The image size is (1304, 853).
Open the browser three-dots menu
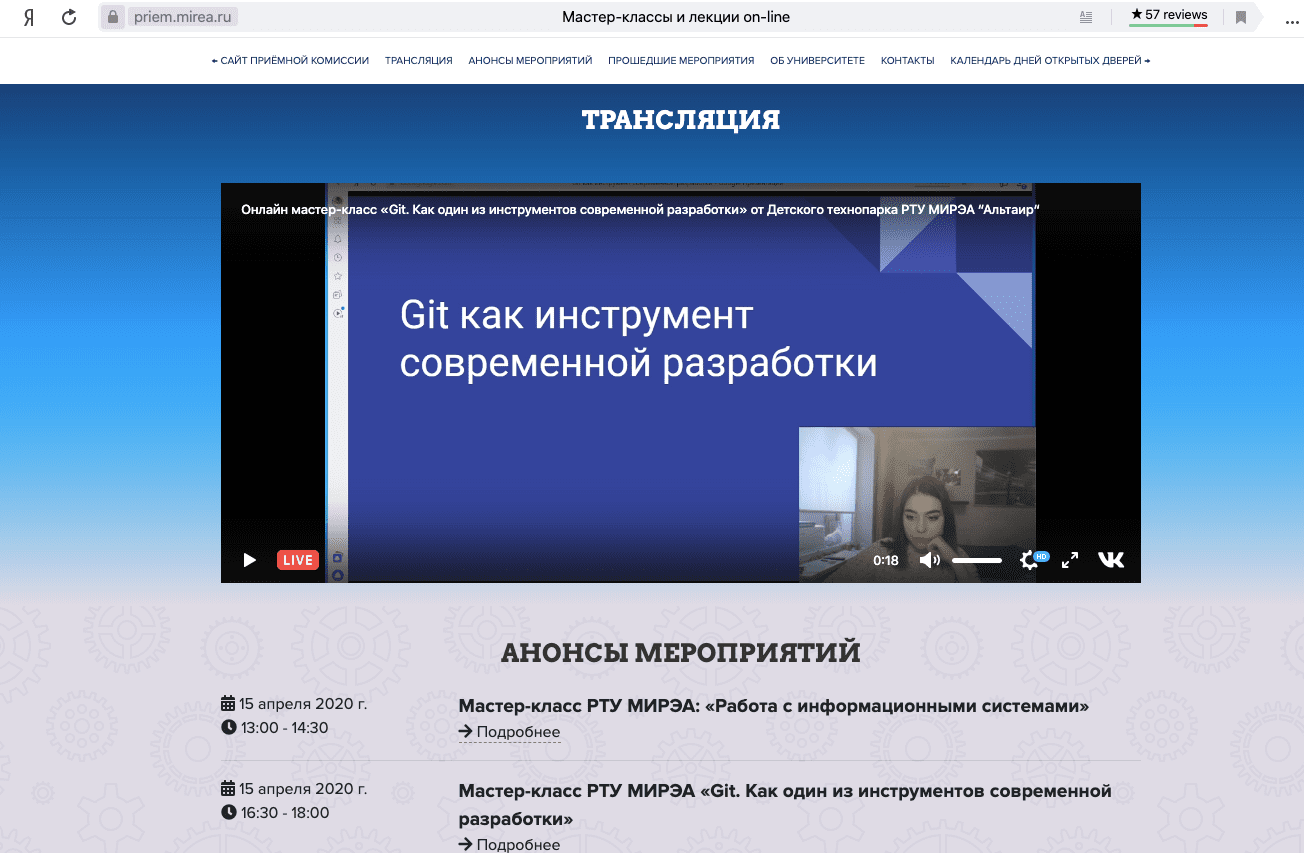(1291, 21)
